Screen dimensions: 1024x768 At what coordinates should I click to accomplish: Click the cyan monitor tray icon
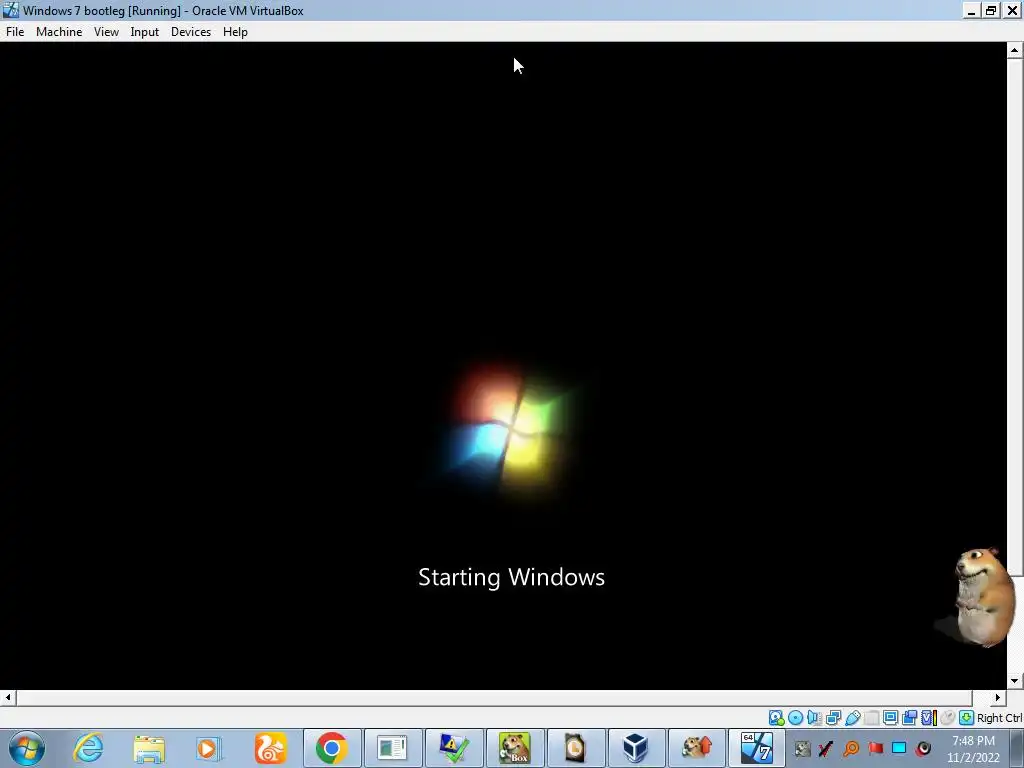pos(899,748)
